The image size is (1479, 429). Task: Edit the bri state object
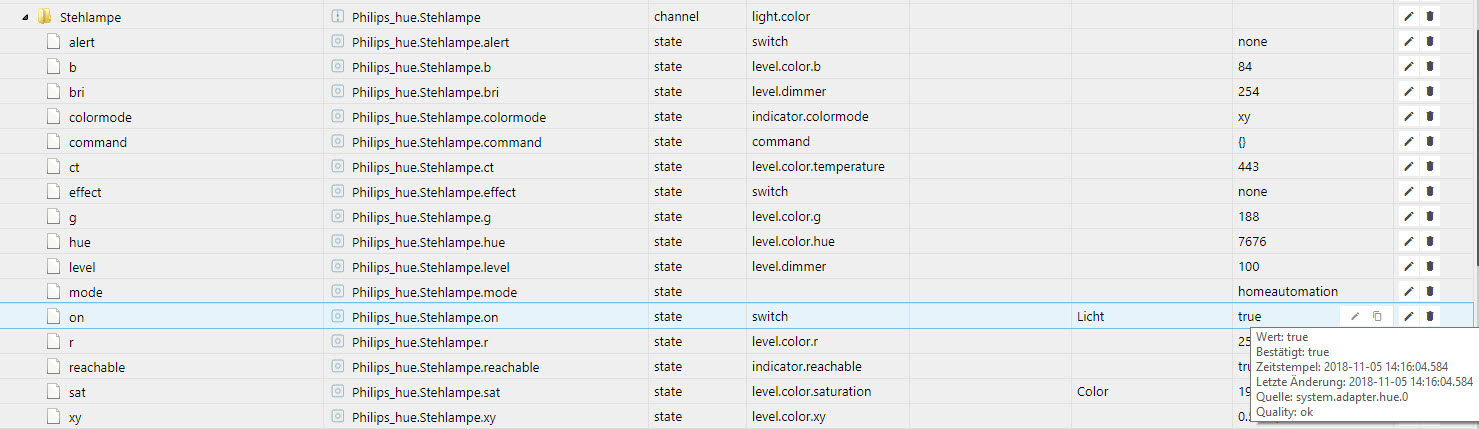(1408, 92)
